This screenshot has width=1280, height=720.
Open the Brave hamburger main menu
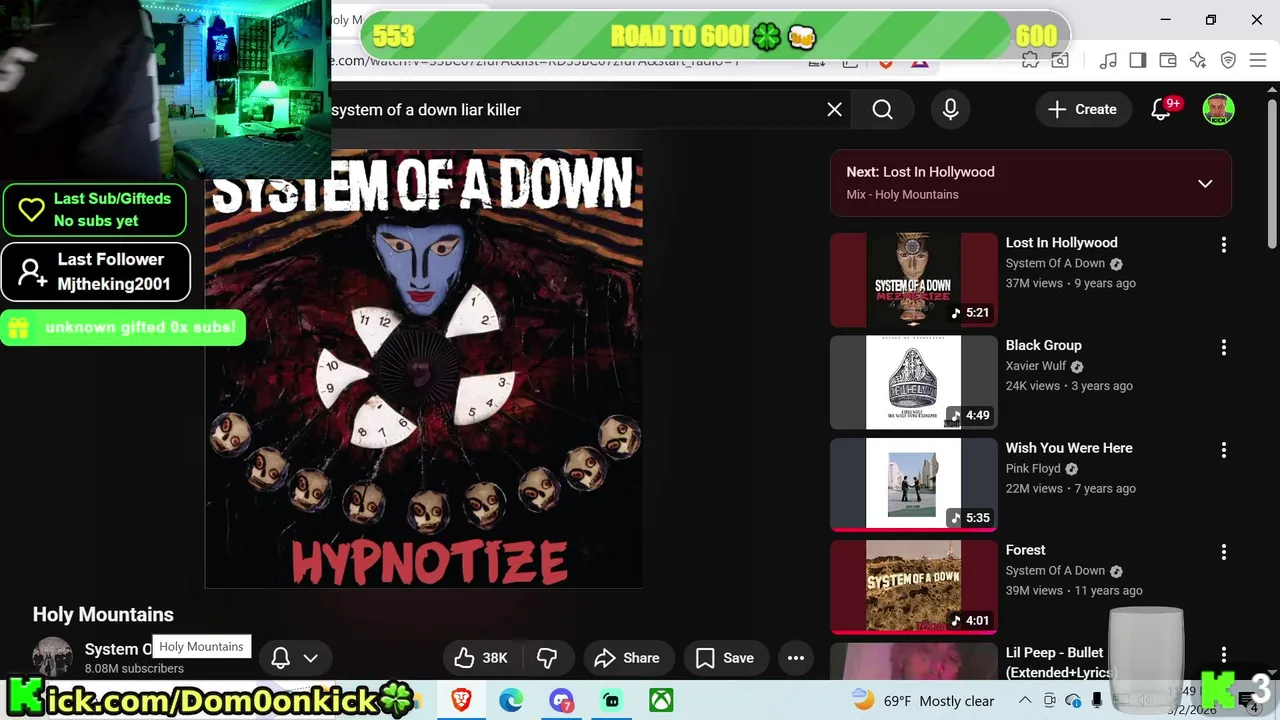(1258, 61)
